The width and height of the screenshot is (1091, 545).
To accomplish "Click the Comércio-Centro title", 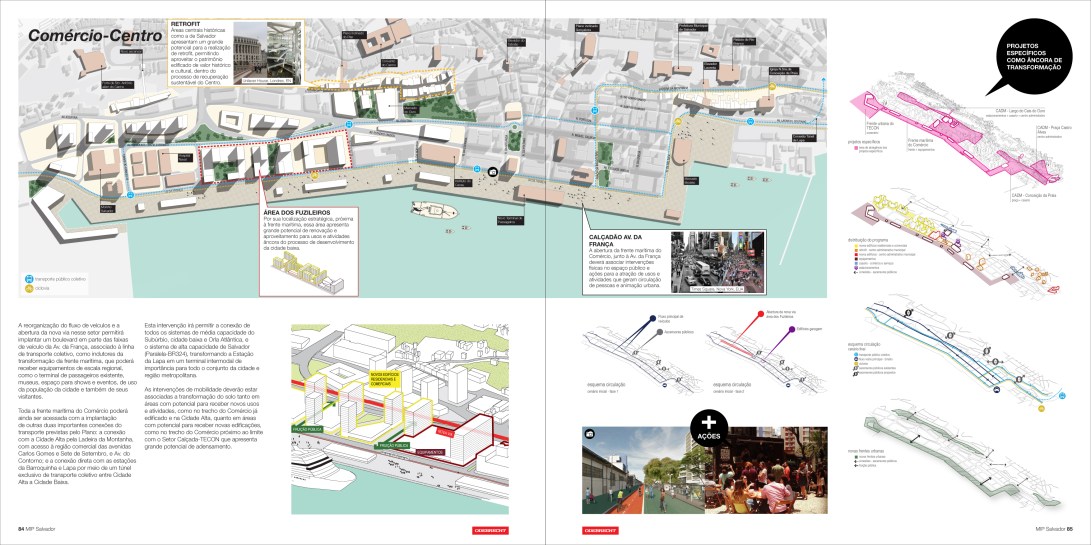I will click(80, 37).
